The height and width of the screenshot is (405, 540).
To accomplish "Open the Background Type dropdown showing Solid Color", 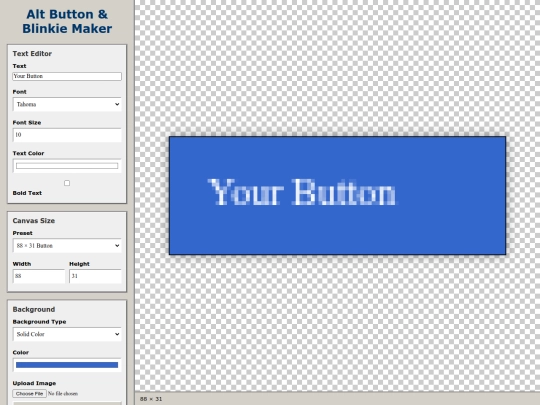I will pos(67,334).
